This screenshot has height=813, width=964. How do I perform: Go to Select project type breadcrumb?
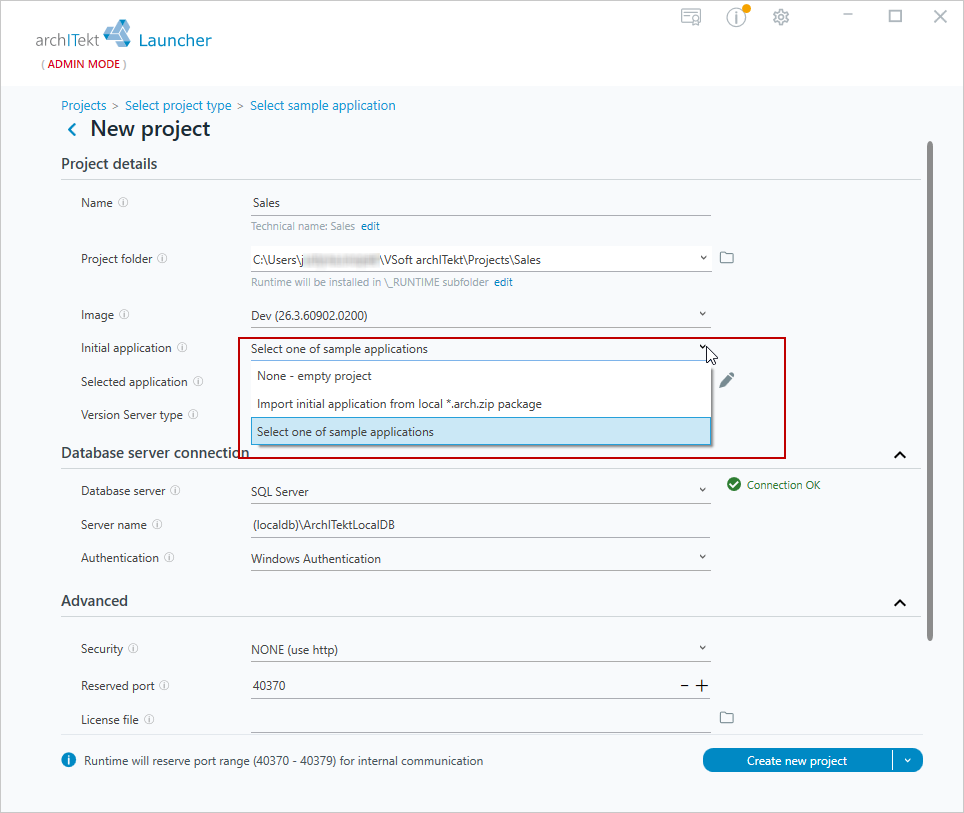tap(178, 106)
